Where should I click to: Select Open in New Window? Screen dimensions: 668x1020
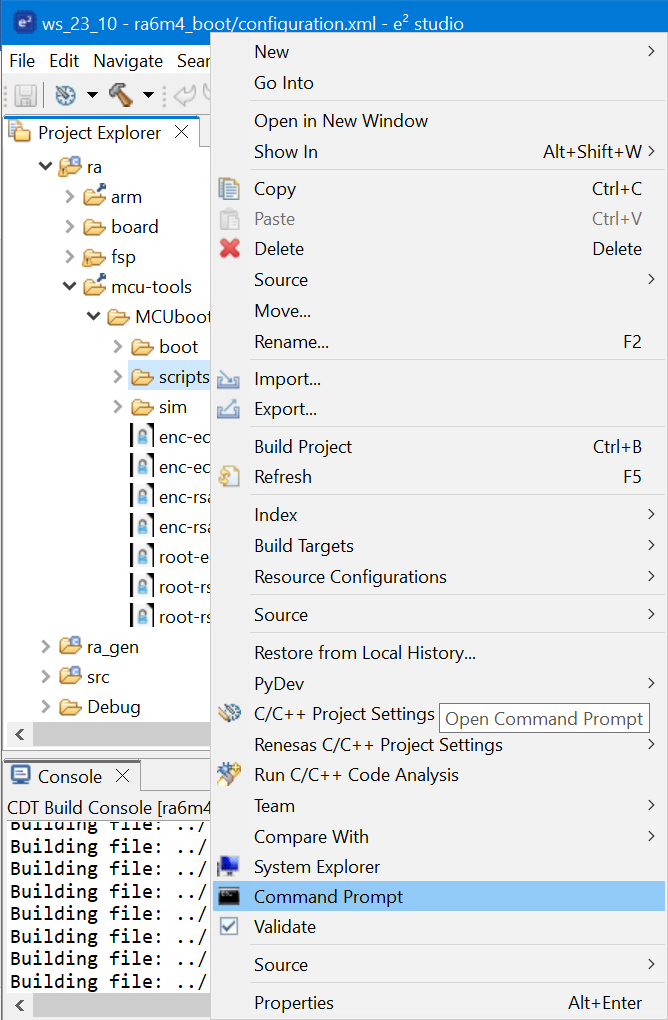coord(439,121)
